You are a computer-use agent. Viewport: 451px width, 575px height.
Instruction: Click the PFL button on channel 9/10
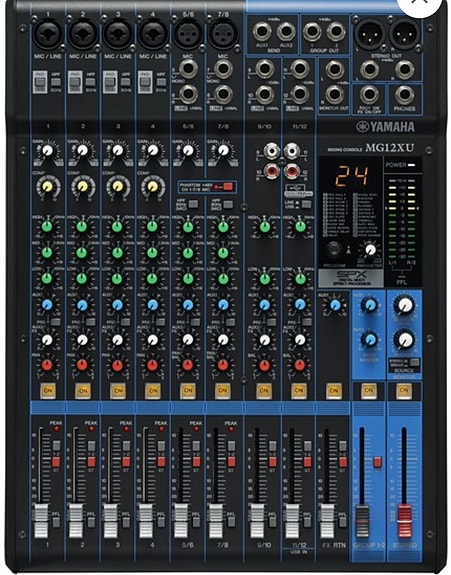[x=272, y=522]
